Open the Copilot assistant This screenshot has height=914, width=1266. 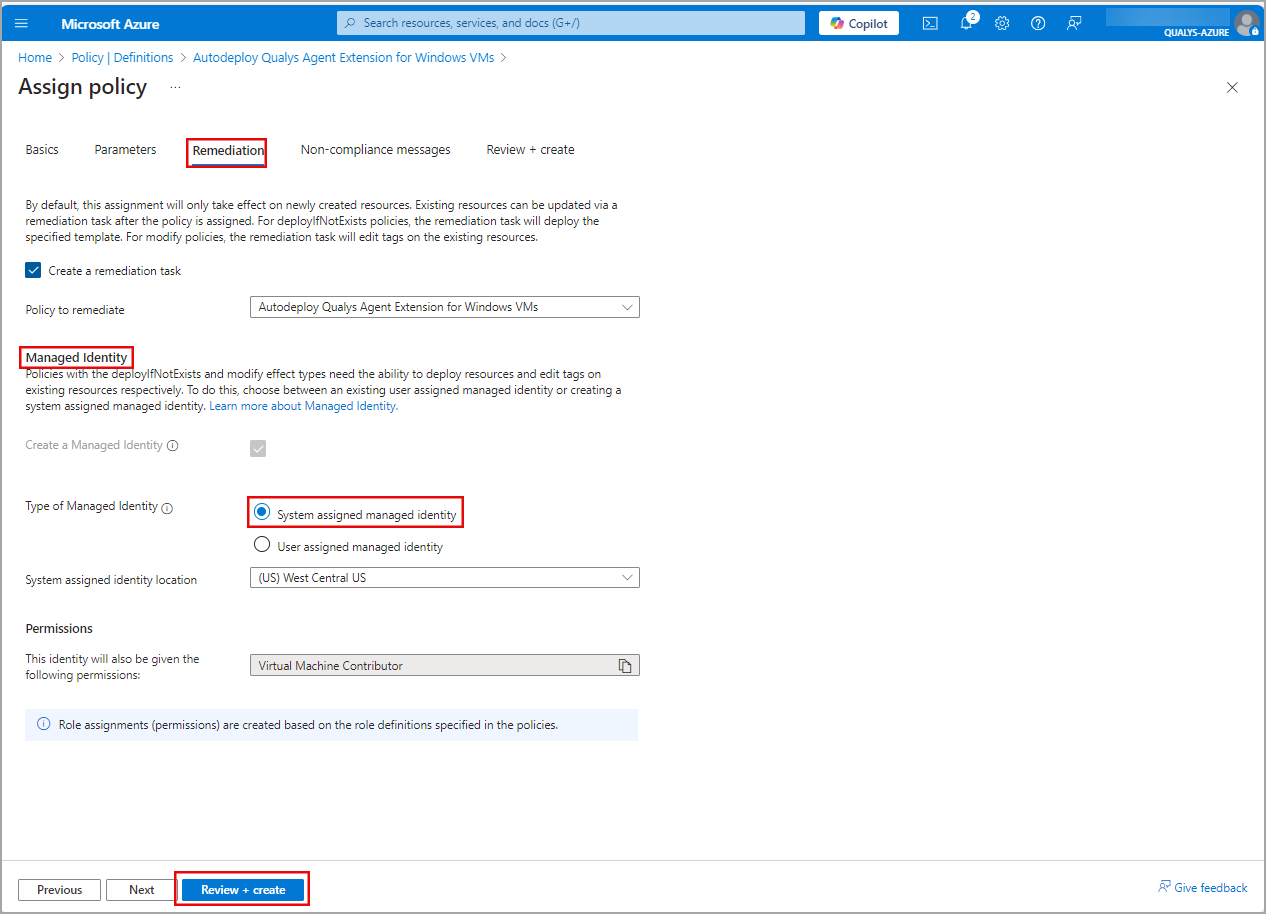click(x=858, y=23)
